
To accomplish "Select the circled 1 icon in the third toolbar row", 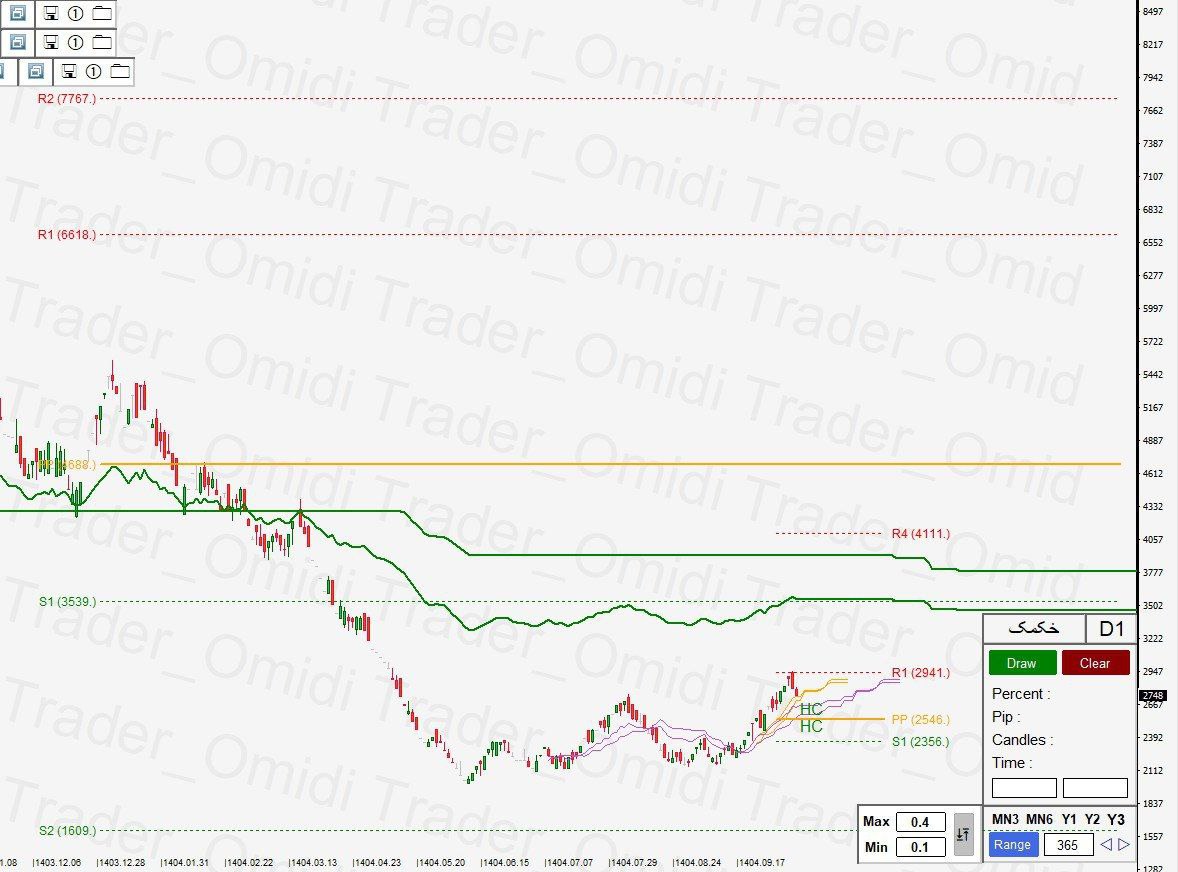I will pyautogui.click(x=94, y=71).
